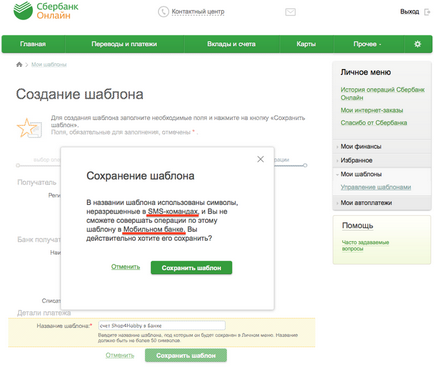Open Мои интернет-заказы link
434x371 pixels.
[372, 110]
